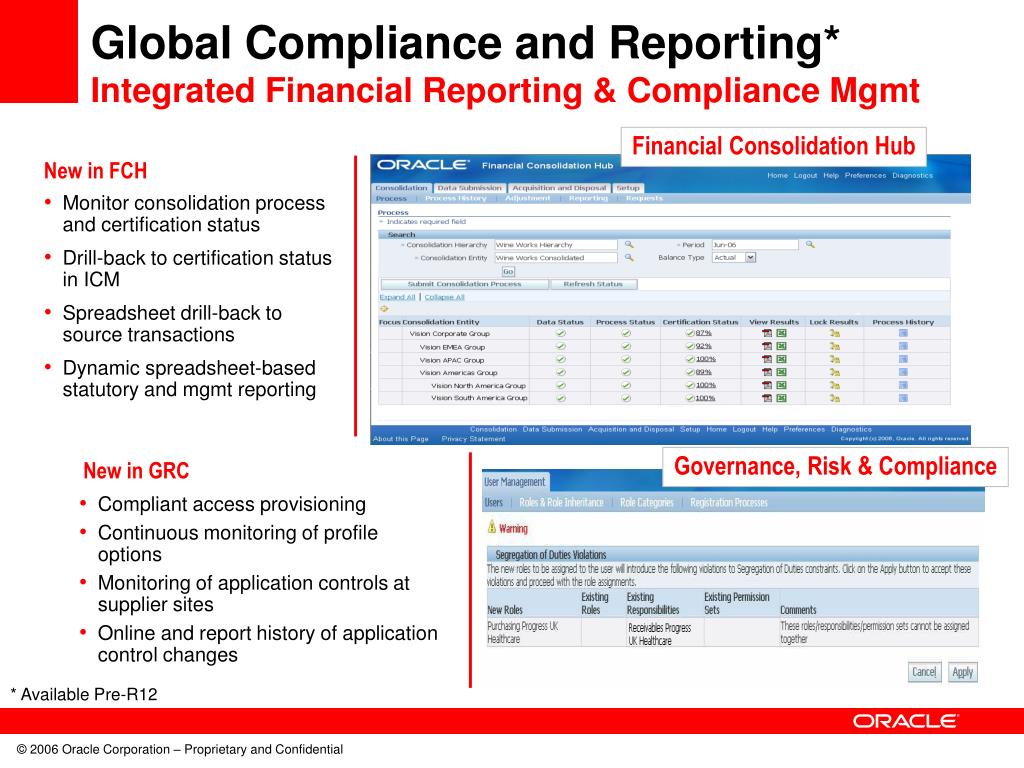
Task: Lock results for Vision North America Group
Action: coord(834,385)
